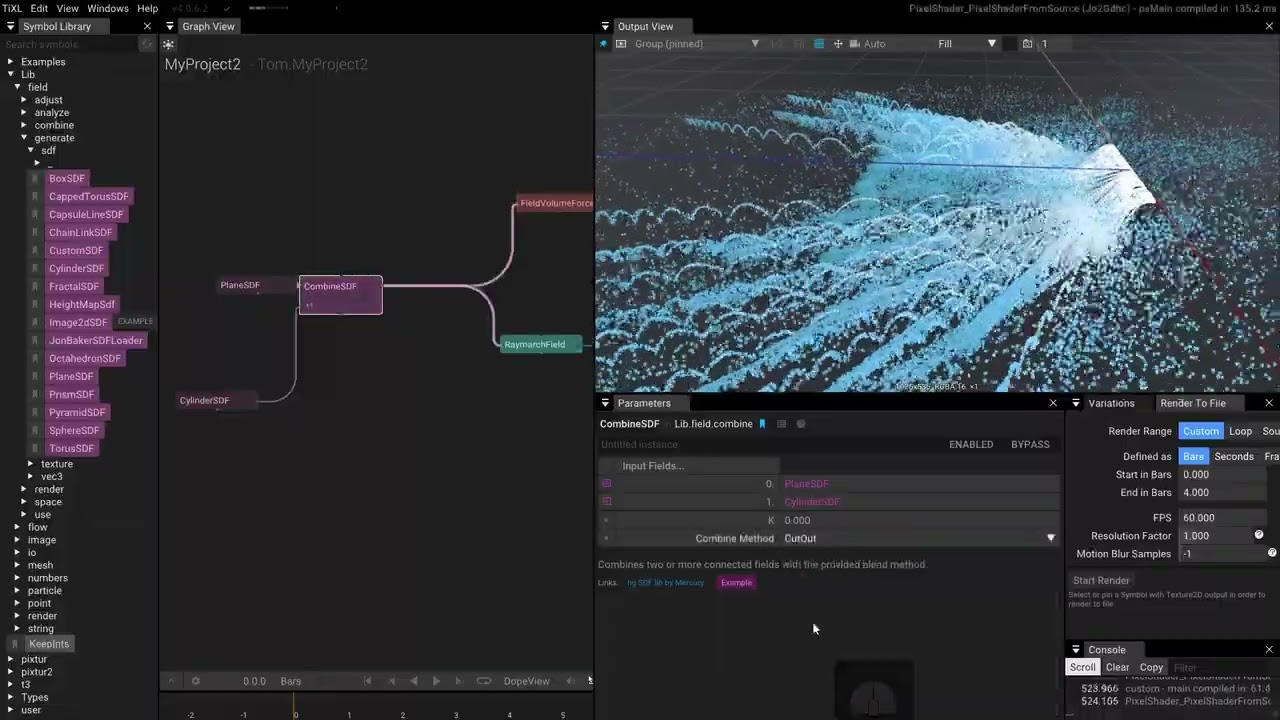Collapse the sdf tree node
The width and height of the screenshot is (1280, 720).
(31, 151)
